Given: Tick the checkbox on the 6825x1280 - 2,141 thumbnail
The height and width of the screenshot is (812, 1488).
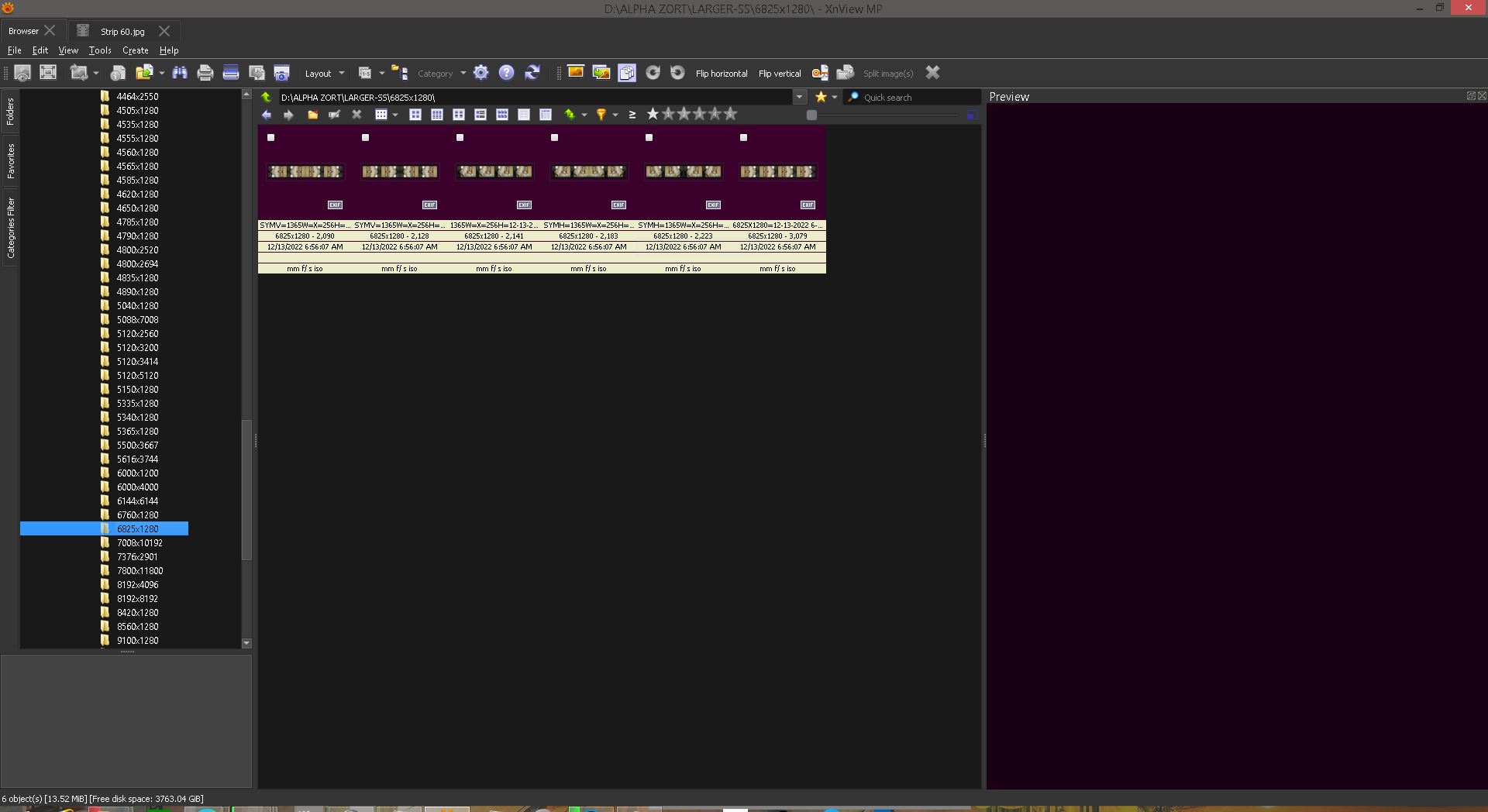Looking at the screenshot, I should 460,138.
